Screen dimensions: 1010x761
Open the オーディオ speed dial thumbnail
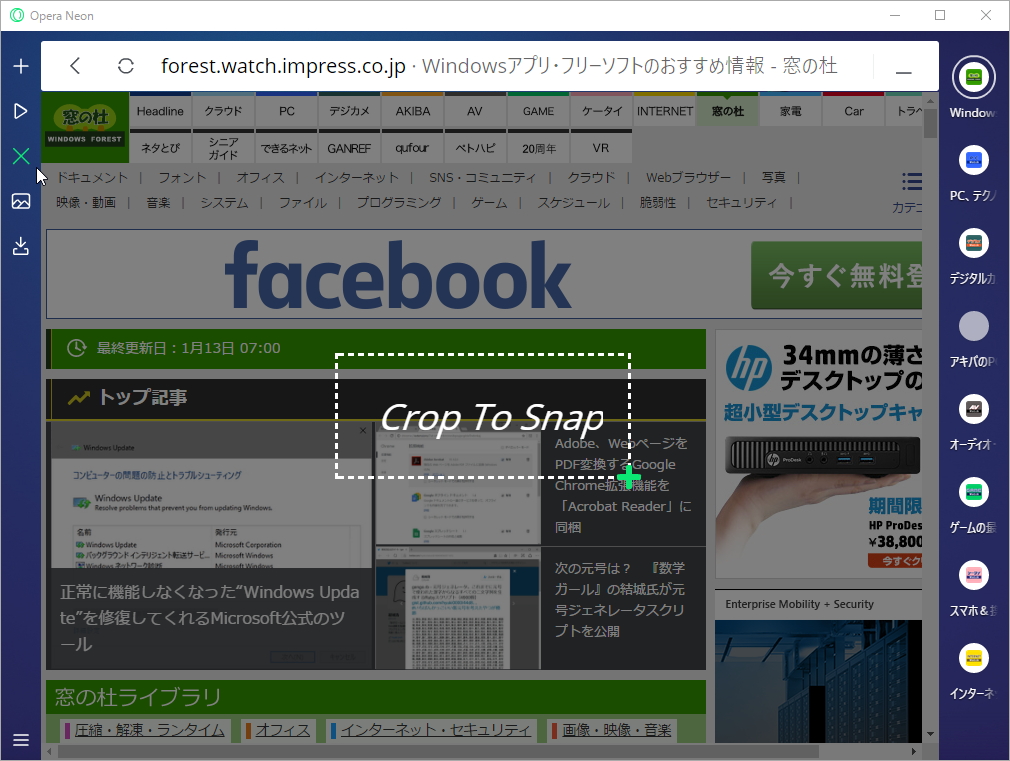(x=972, y=408)
